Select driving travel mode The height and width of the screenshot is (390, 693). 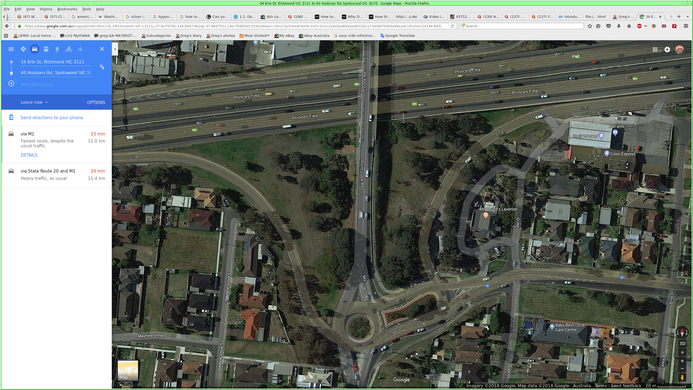coord(34,49)
